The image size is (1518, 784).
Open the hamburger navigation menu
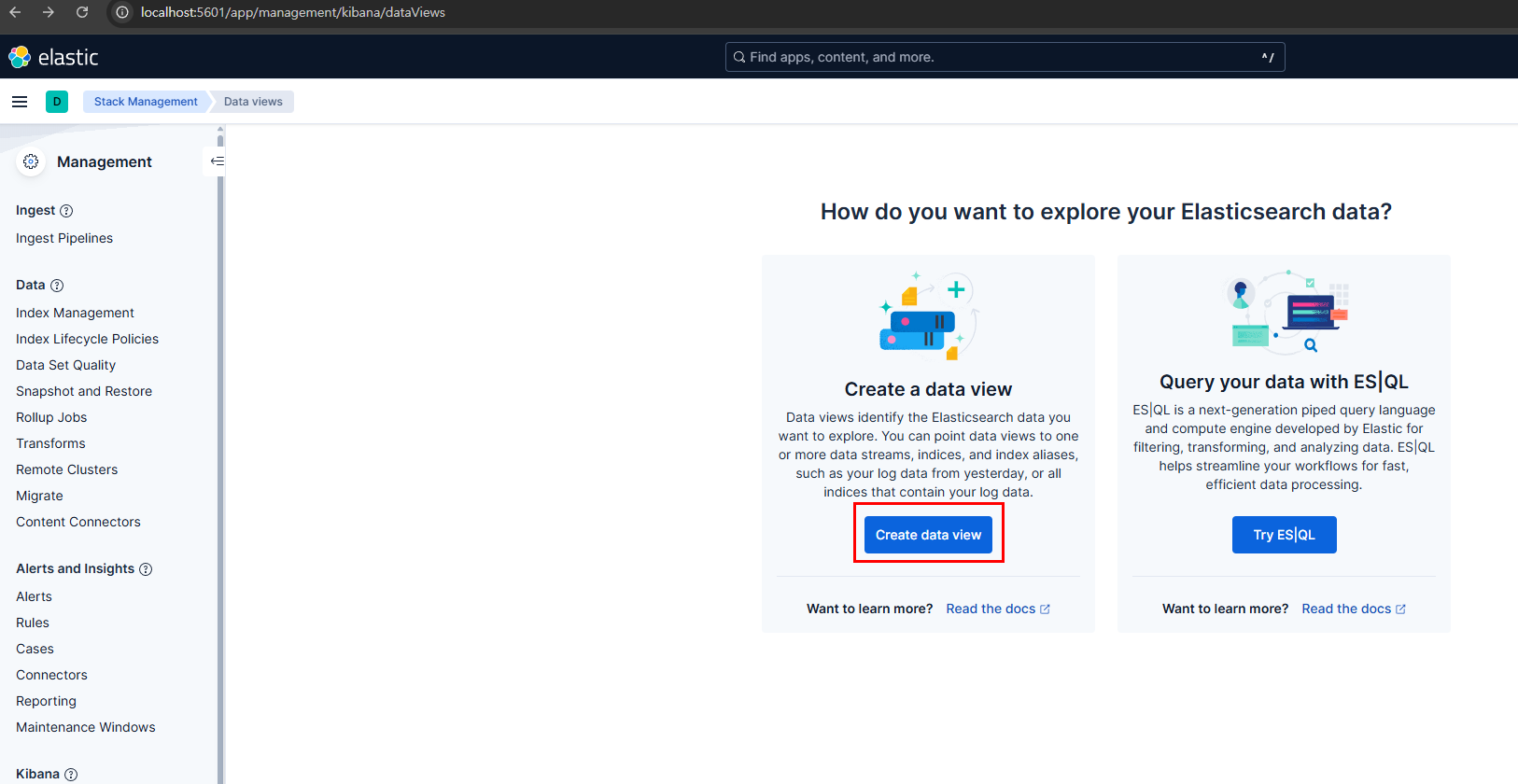click(20, 102)
